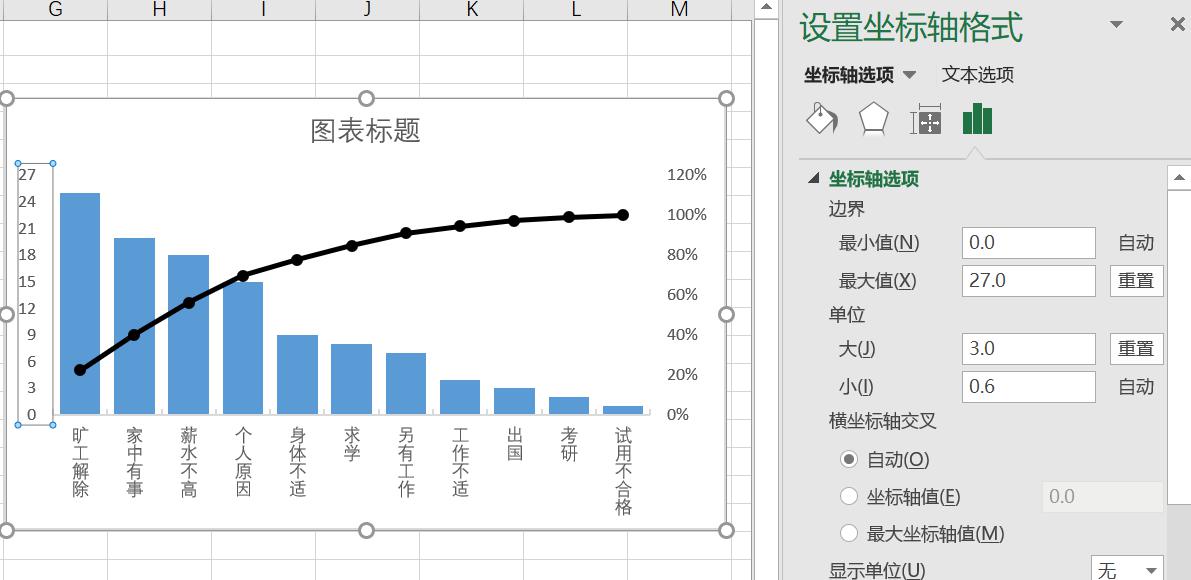
Task: Click the 另有工作 bar in chart
Action: pyautogui.click(x=406, y=384)
